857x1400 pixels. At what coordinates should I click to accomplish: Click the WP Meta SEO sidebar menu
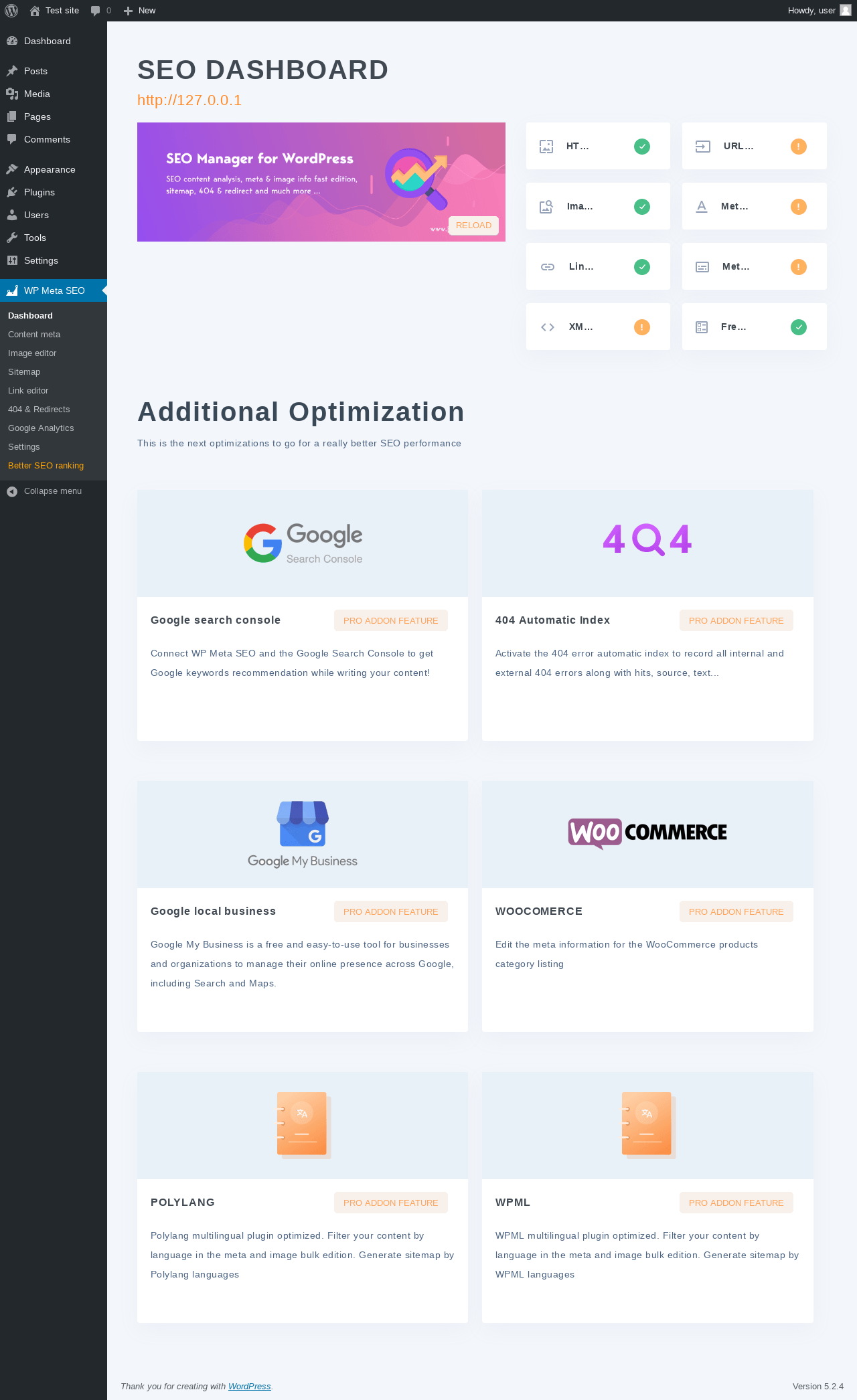[x=54, y=290]
